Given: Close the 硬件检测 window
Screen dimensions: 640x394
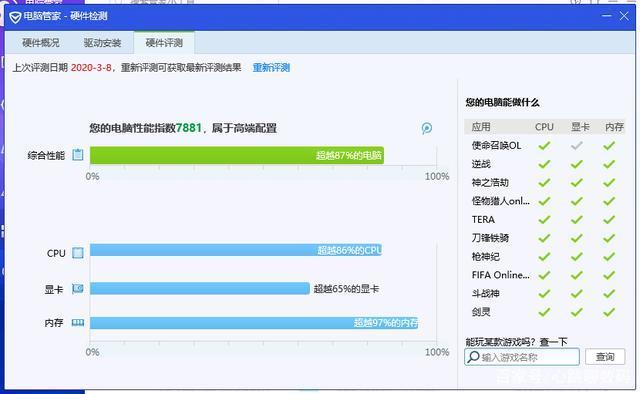Looking at the screenshot, I should pyautogui.click(x=624, y=16).
